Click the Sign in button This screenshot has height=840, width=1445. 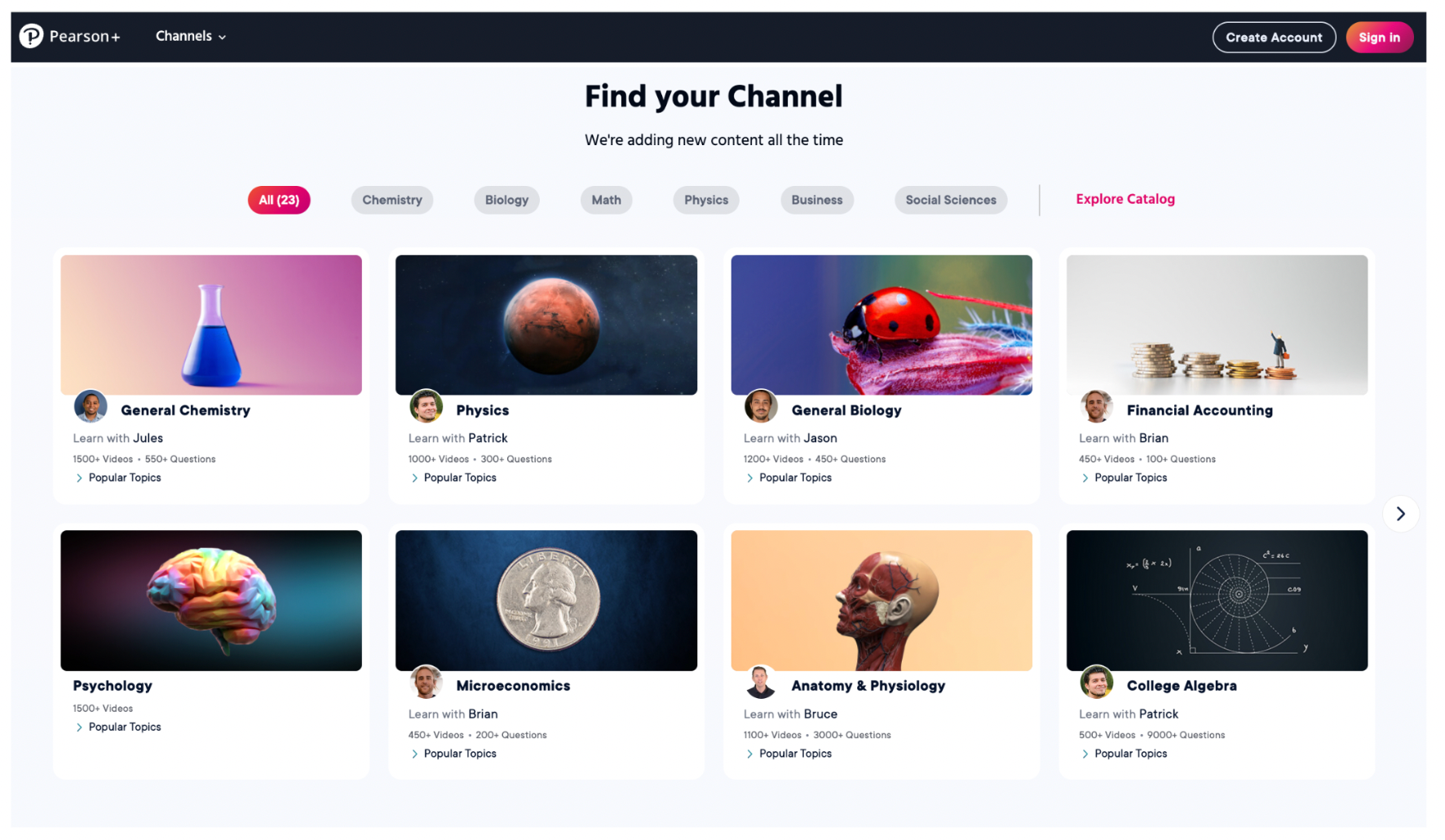point(1379,38)
